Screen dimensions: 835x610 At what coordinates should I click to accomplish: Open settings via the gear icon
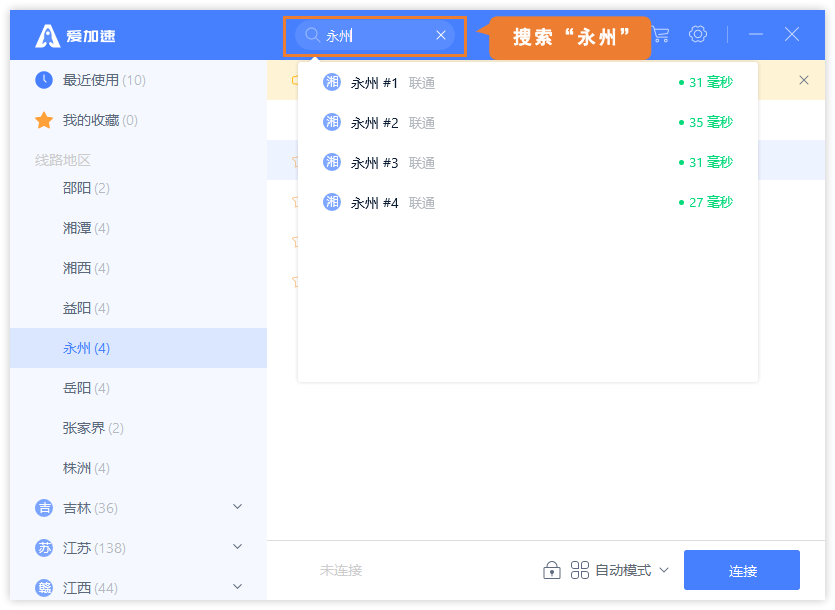pyautogui.click(x=698, y=34)
